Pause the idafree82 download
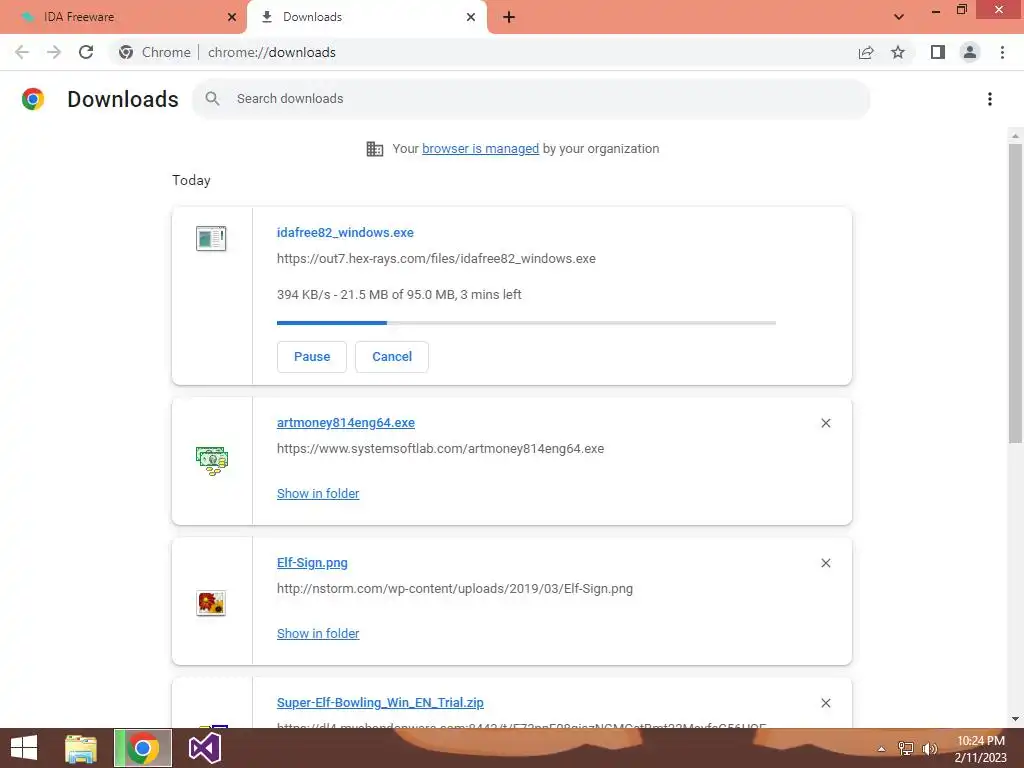Screen dimensions: 1024x768 (x=312, y=357)
